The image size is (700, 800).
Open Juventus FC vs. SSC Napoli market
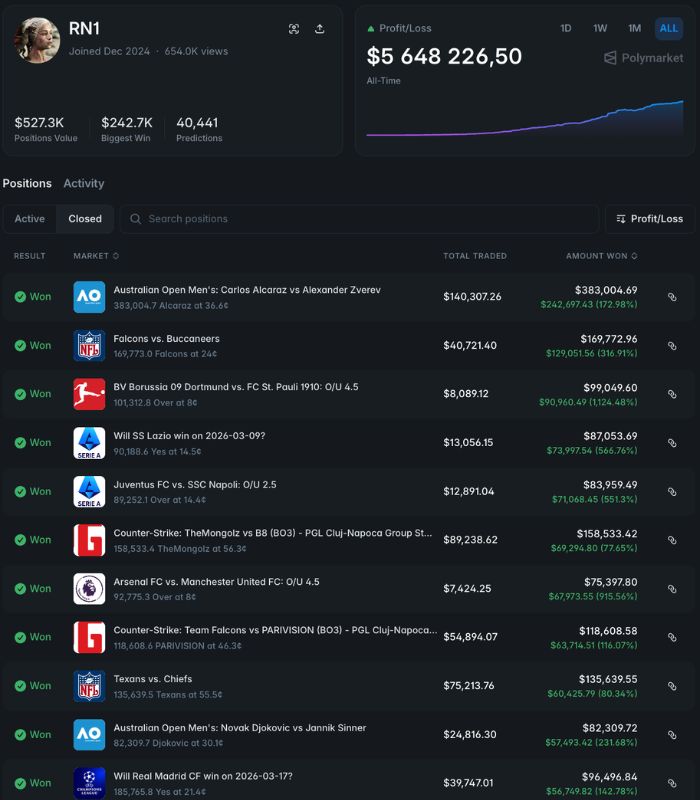[x=195, y=485]
